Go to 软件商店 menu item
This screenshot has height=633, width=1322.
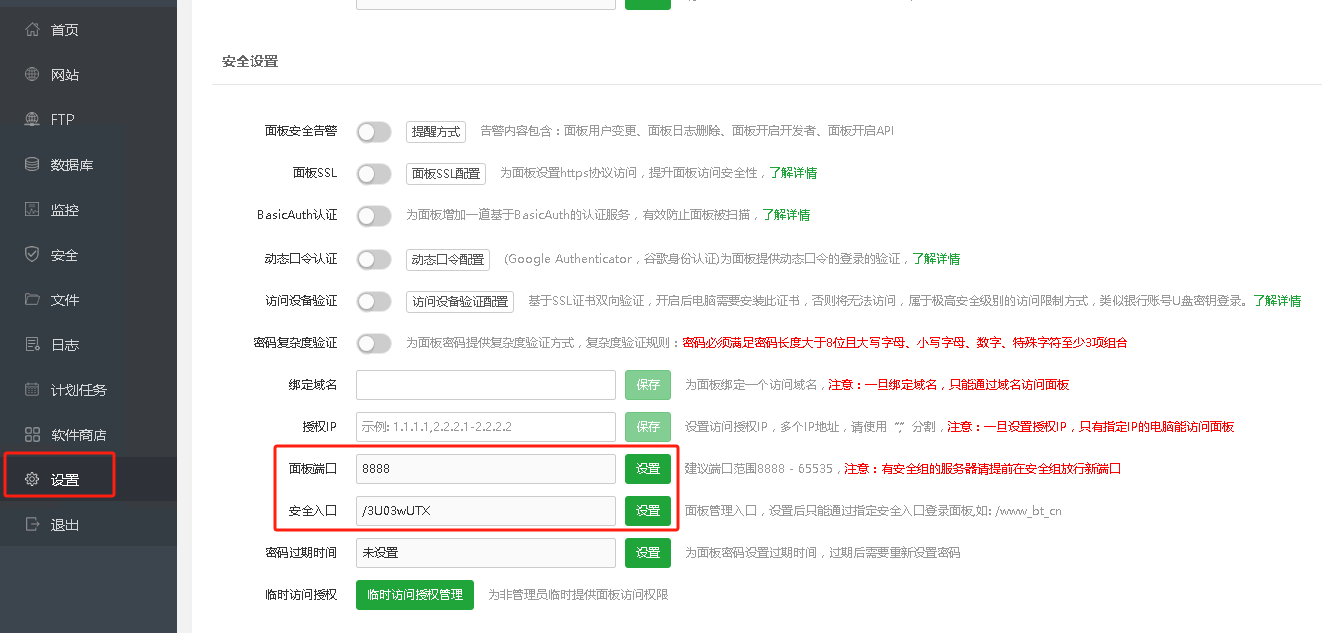78,435
